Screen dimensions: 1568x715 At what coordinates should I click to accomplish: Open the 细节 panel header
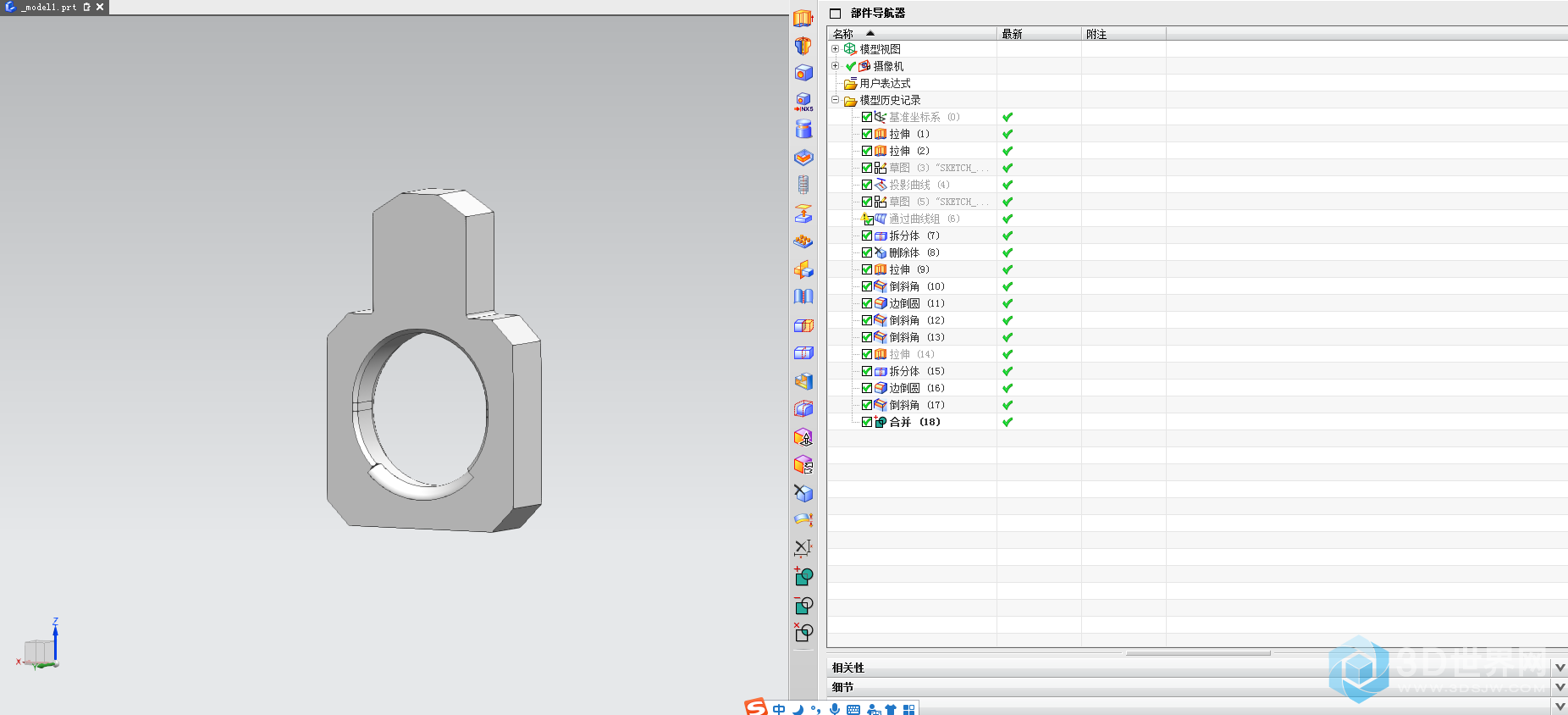click(x=1190, y=687)
